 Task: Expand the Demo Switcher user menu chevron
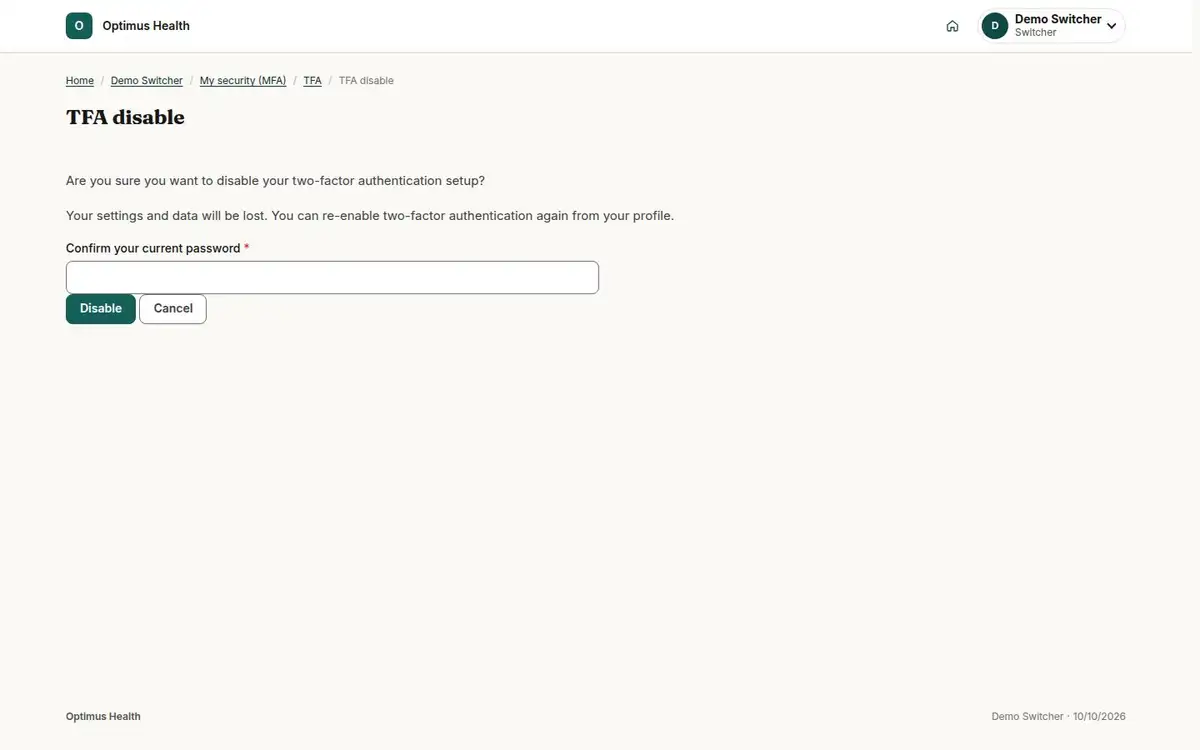[x=1111, y=26]
